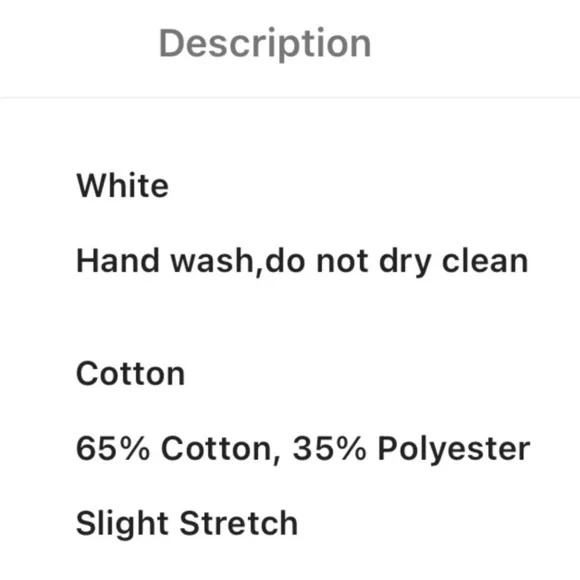Click the word Stretch
This screenshot has height=580, width=580.
coord(239,523)
